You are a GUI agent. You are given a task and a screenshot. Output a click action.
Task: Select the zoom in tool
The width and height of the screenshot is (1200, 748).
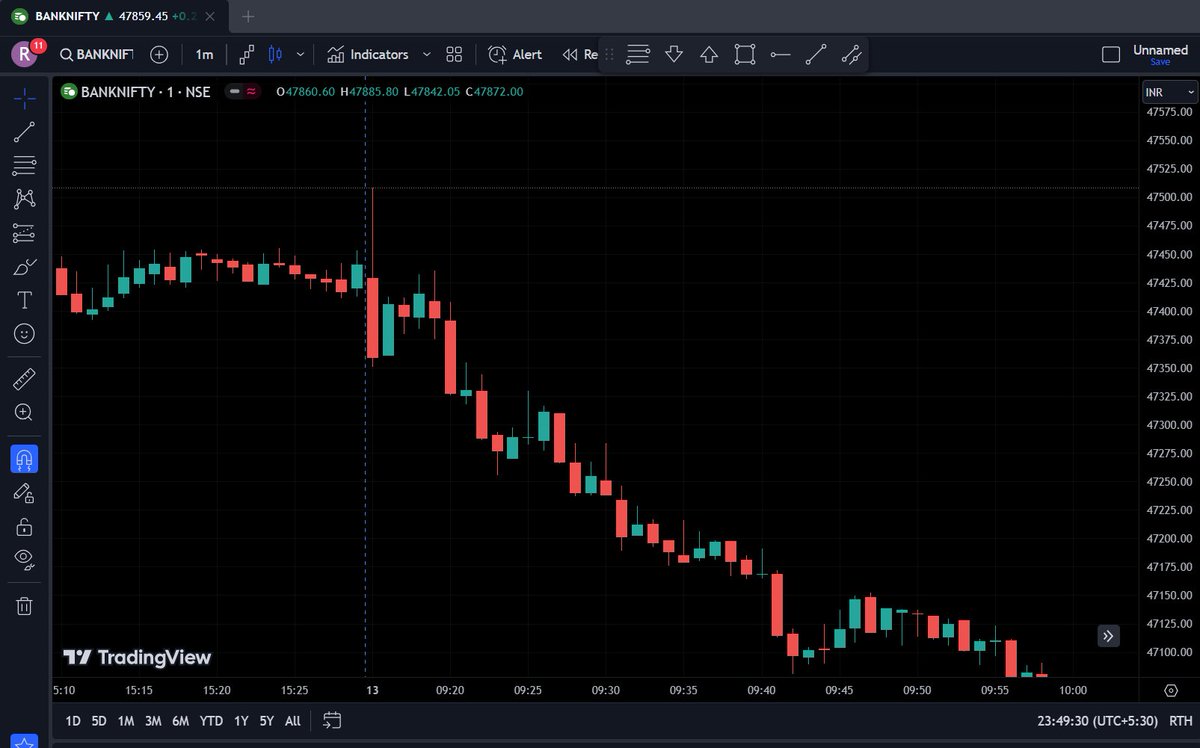25,412
